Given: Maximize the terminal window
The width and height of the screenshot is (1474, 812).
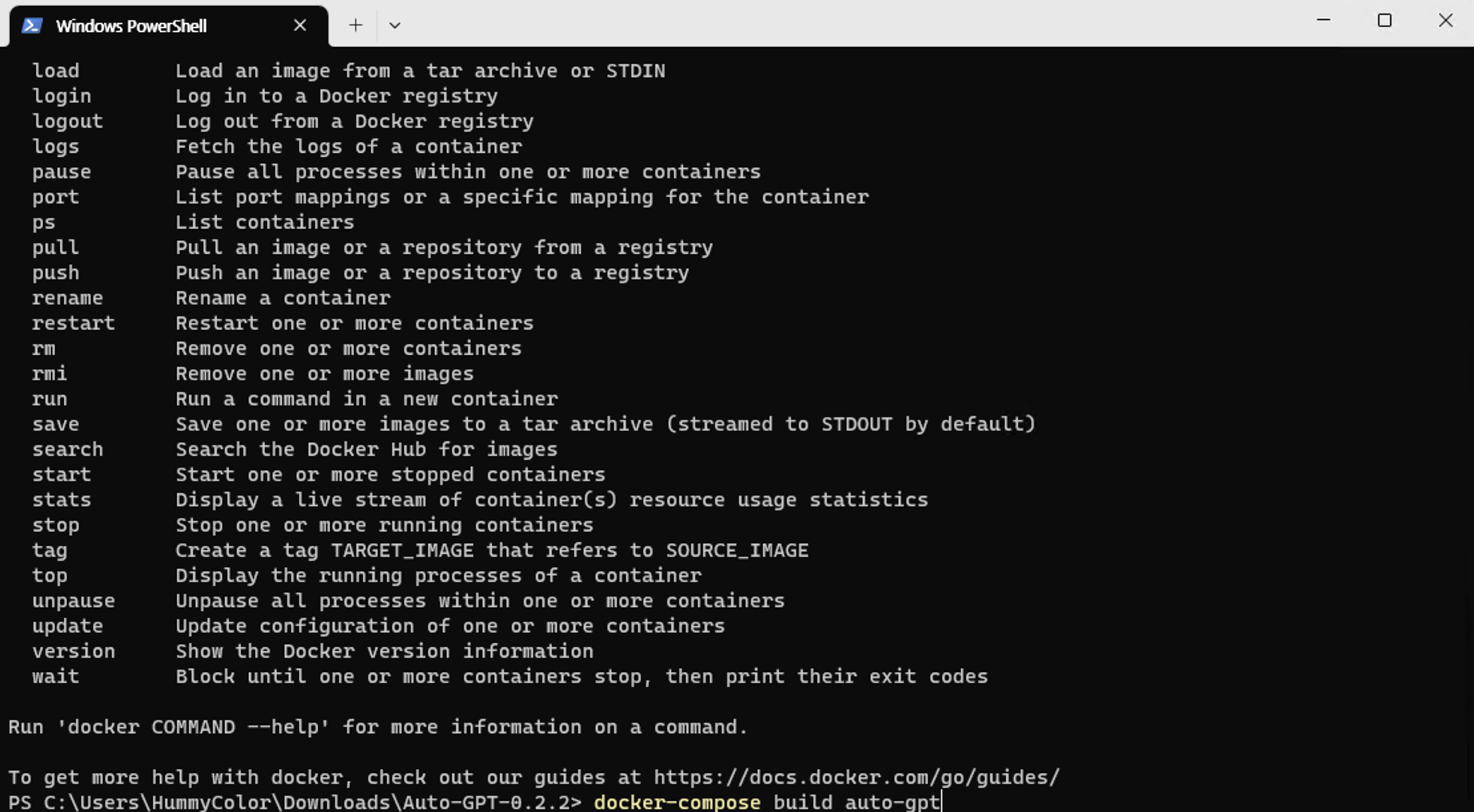Looking at the screenshot, I should (x=1384, y=21).
